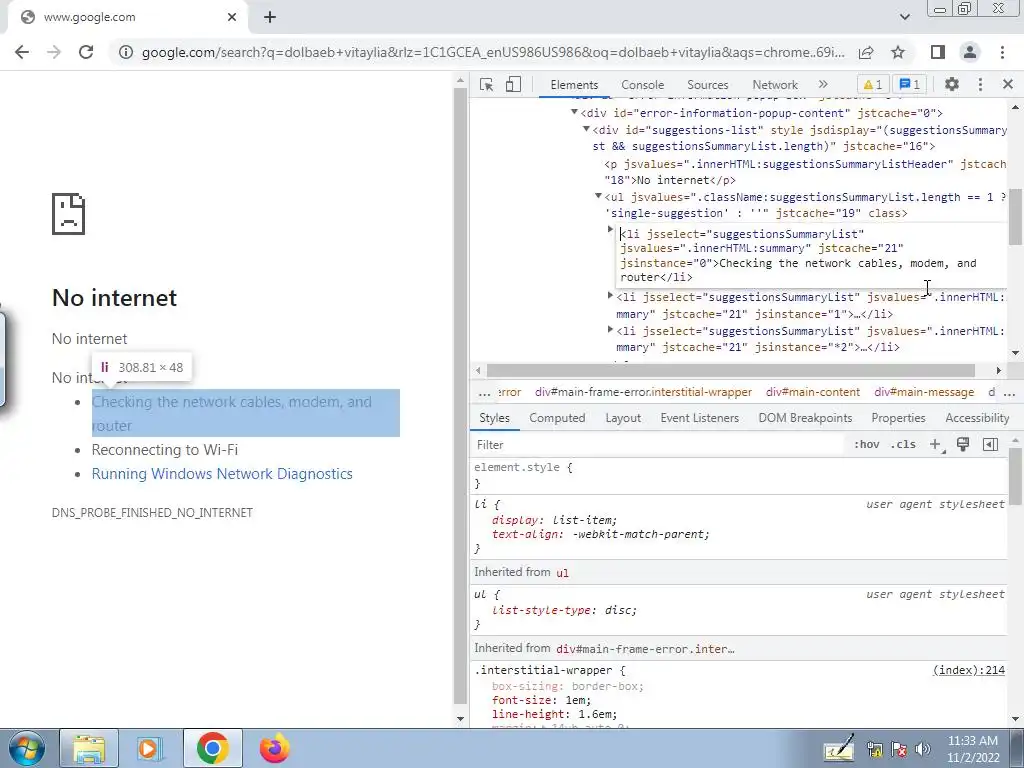1024x768 pixels.
Task: Select the 'No internet' p element line
Action: point(805,172)
